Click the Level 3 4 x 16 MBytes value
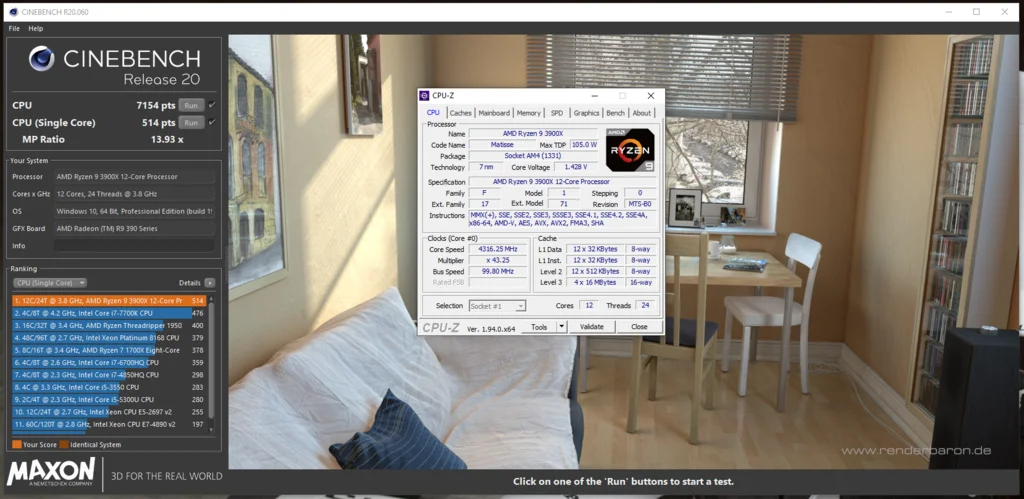Image resolution: width=1024 pixels, height=499 pixels. 594,283
